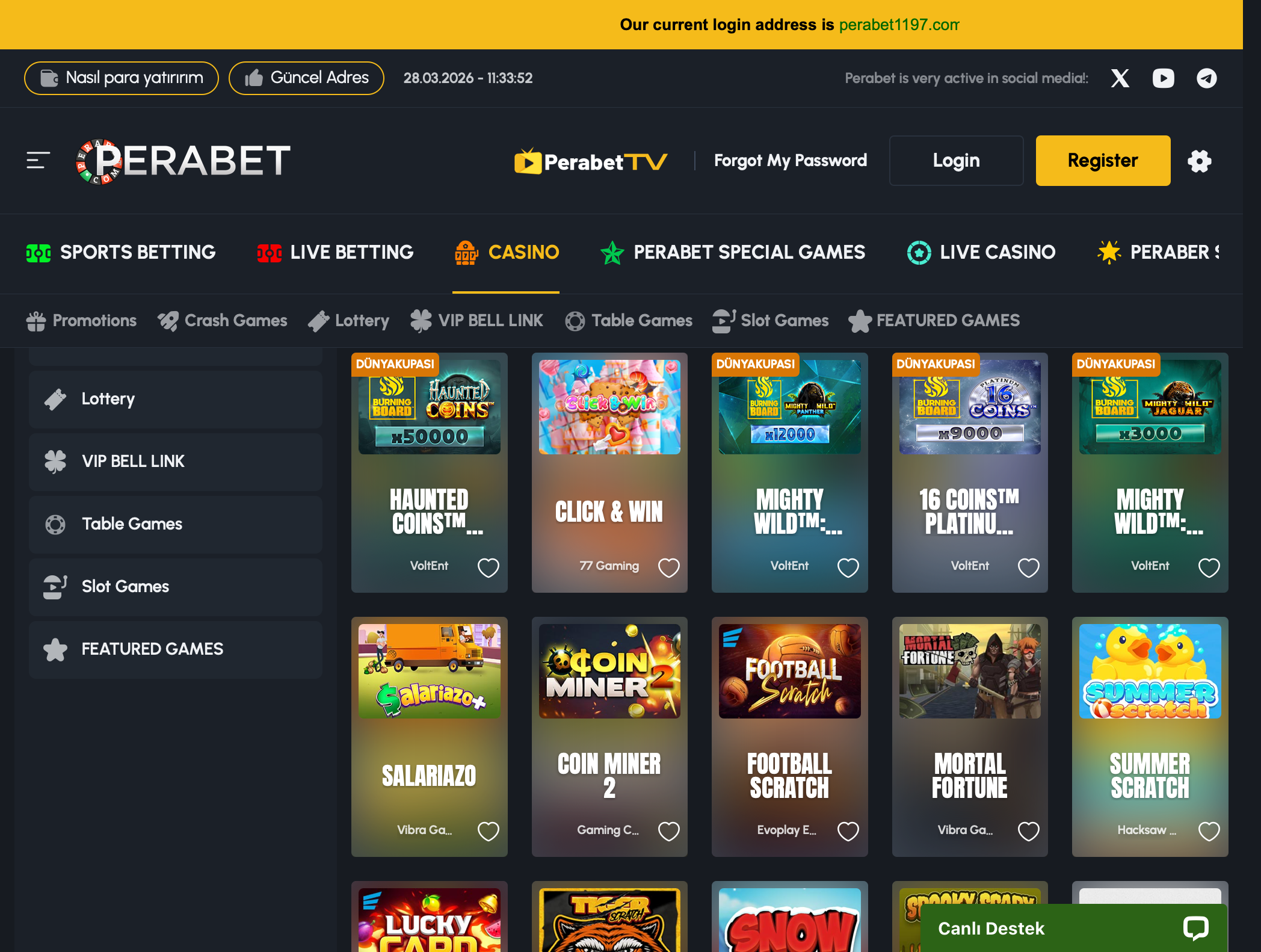Select the Casino main tab
Viewport: 1261px width, 952px height.
point(507,252)
